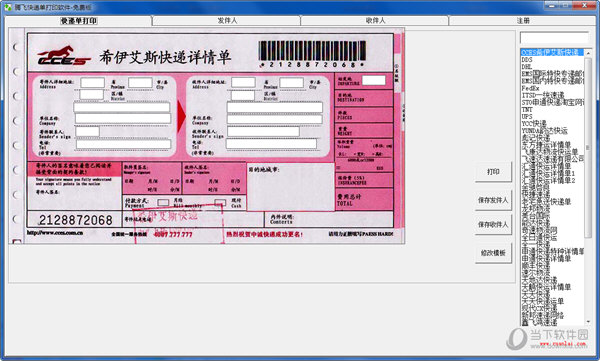Click the 保存收件人 button
This screenshot has width=600, height=361.
[x=493, y=224]
